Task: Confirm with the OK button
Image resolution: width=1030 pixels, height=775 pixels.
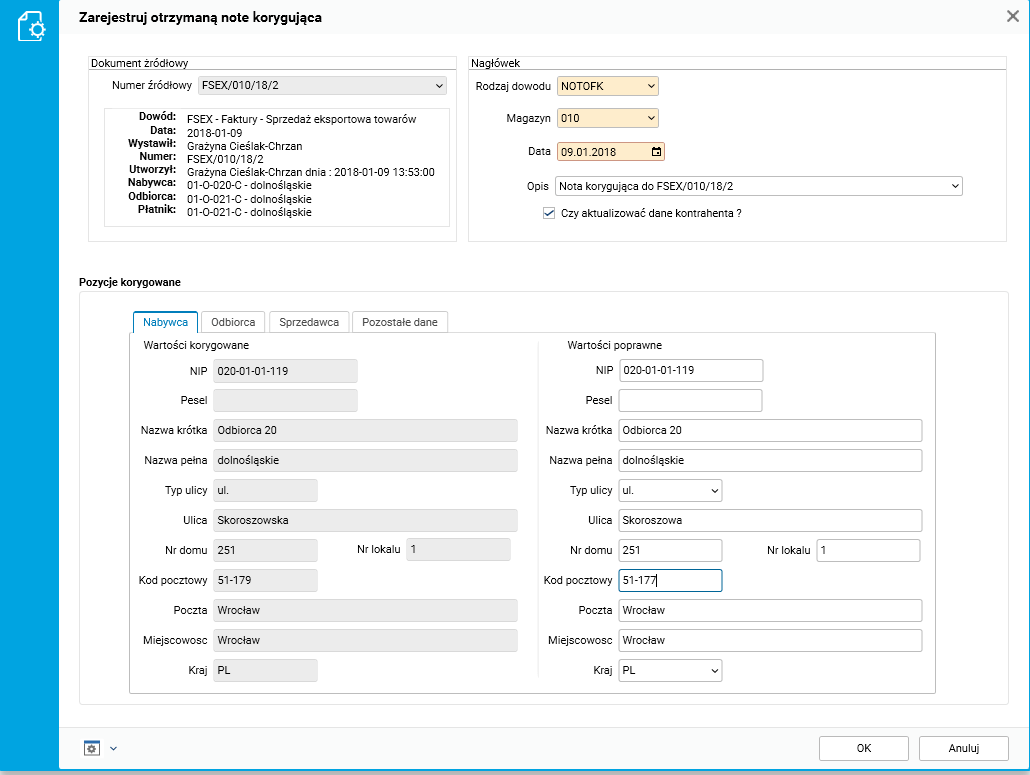Action: coord(863,748)
